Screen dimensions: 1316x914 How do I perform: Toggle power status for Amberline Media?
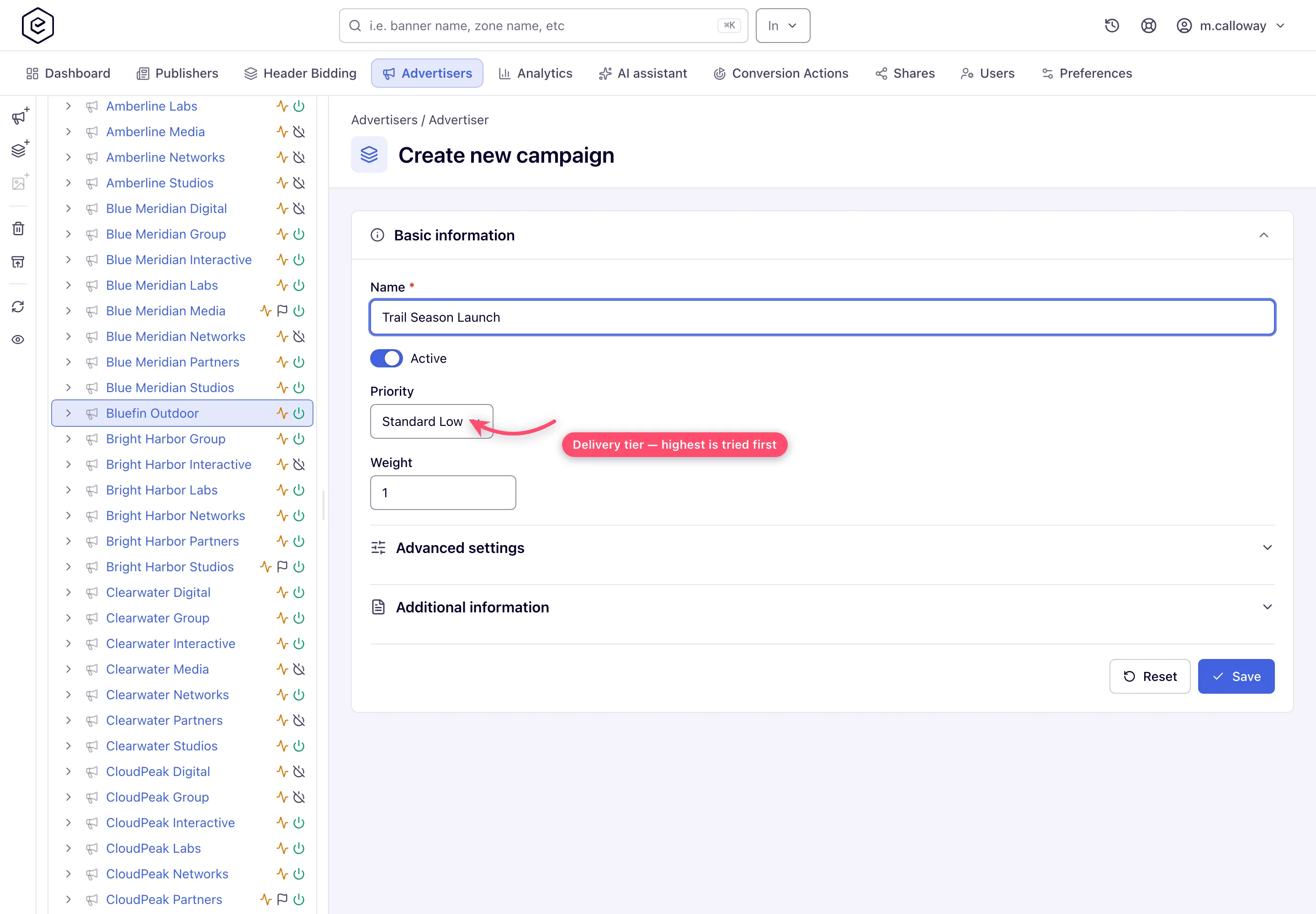pos(299,132)
